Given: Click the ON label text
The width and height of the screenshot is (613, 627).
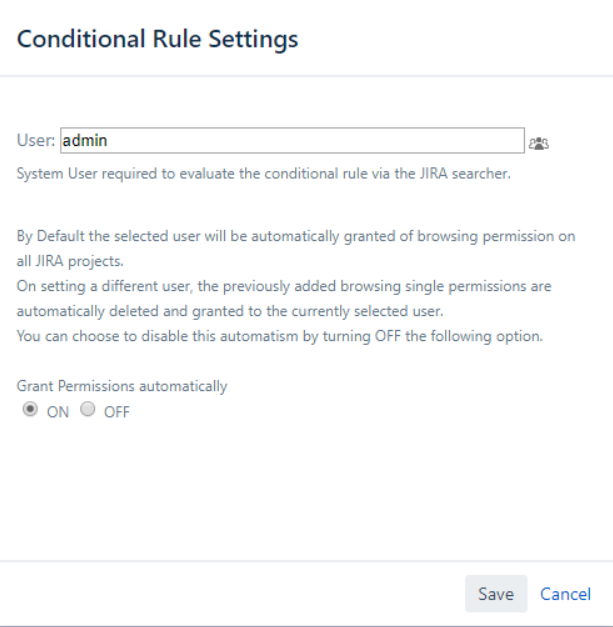Looking at the screenshot, I should [58, 412].
